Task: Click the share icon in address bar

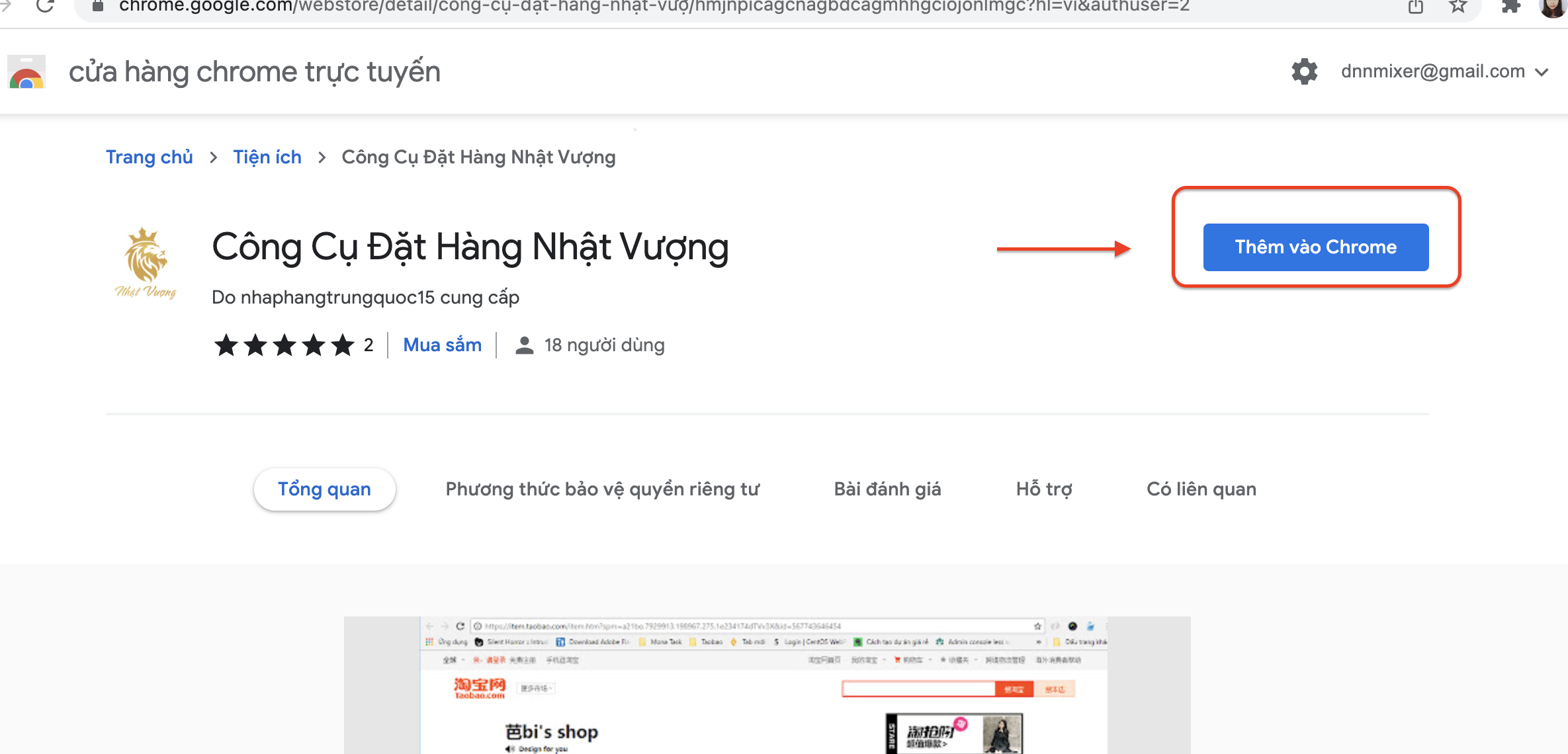Action: pos(1415,7)
